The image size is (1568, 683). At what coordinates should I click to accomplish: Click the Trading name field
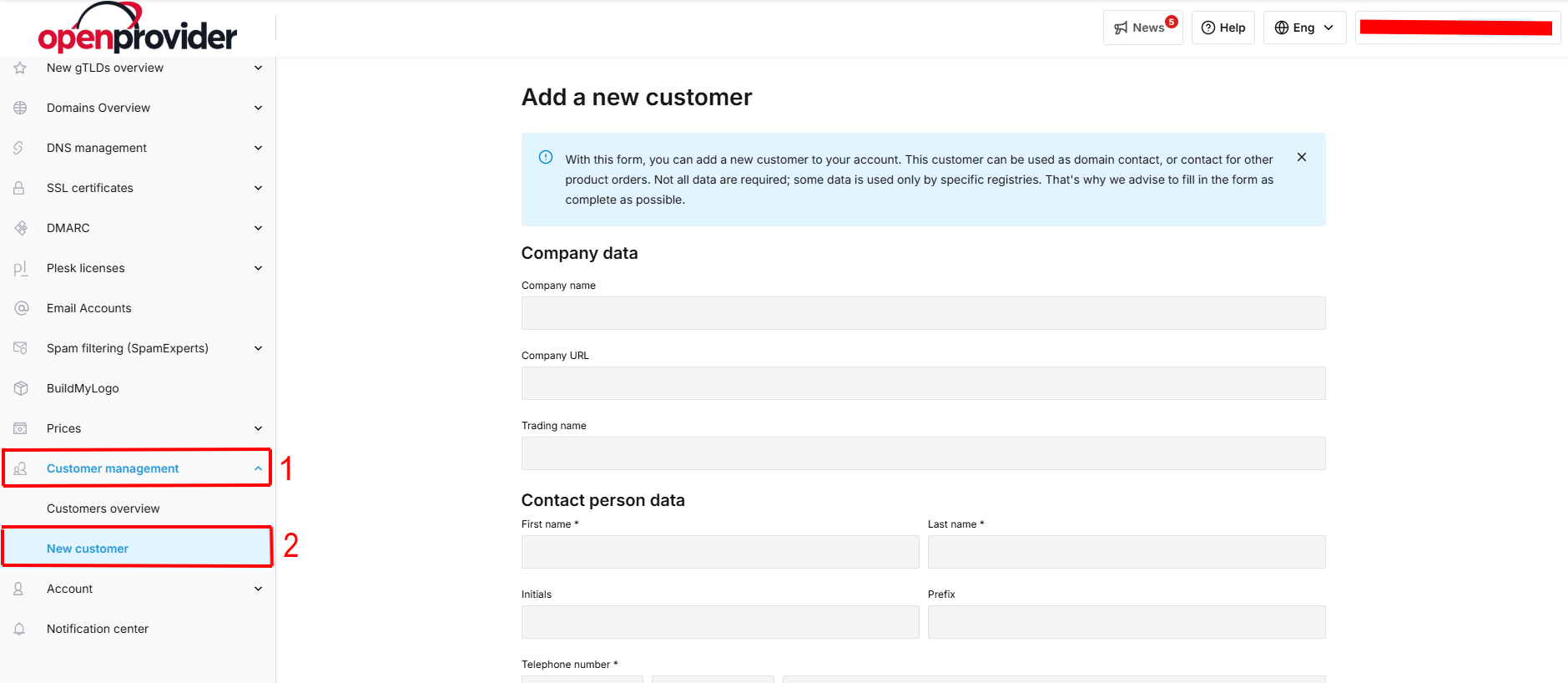click(923, 453)
